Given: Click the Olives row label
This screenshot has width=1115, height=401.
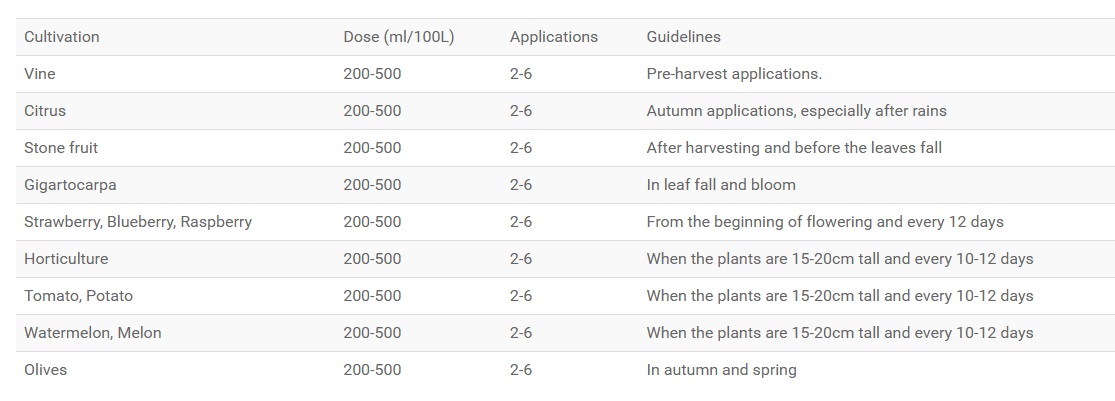Looking at the screenshot, I should click(x=46, y=370).
